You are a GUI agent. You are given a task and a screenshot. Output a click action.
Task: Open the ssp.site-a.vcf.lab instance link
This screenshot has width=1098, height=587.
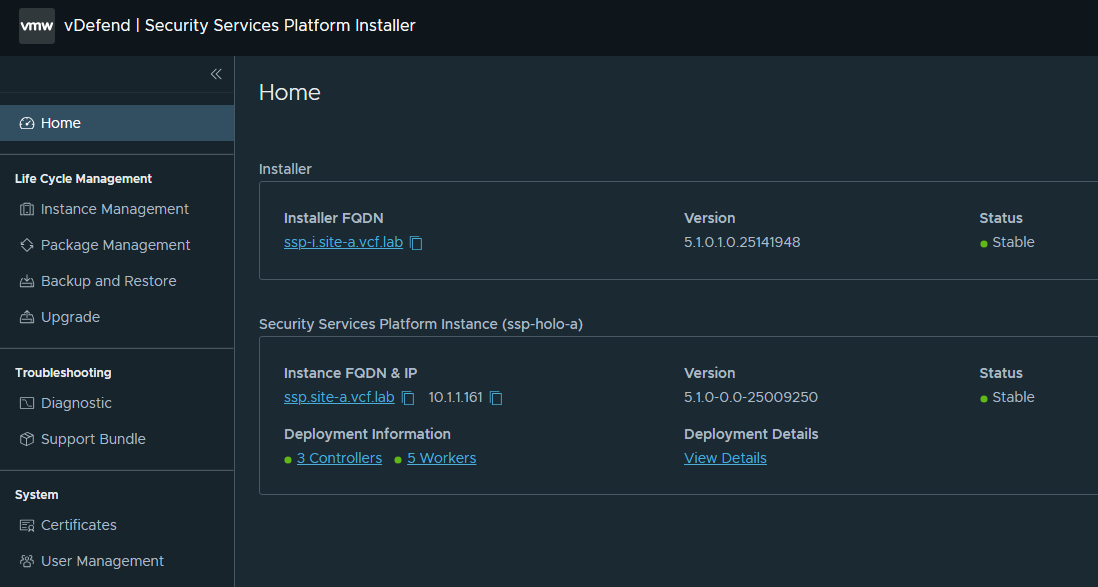pyautogui.click(x=339, y=397)
